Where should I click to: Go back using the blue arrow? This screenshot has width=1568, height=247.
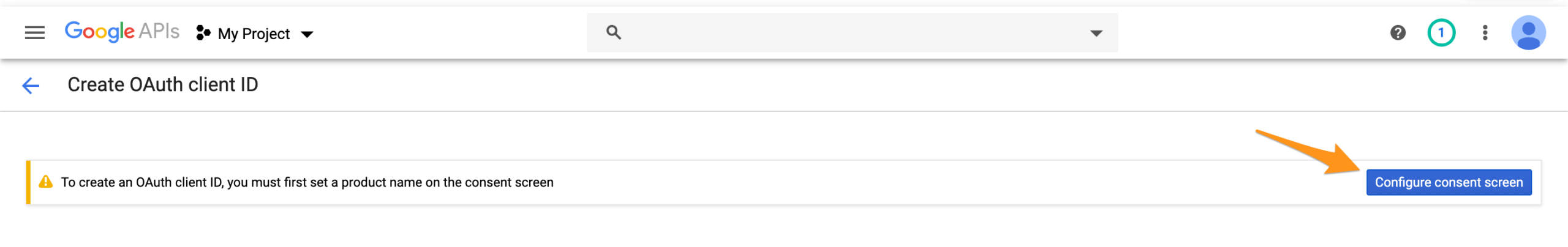[31, 86]
